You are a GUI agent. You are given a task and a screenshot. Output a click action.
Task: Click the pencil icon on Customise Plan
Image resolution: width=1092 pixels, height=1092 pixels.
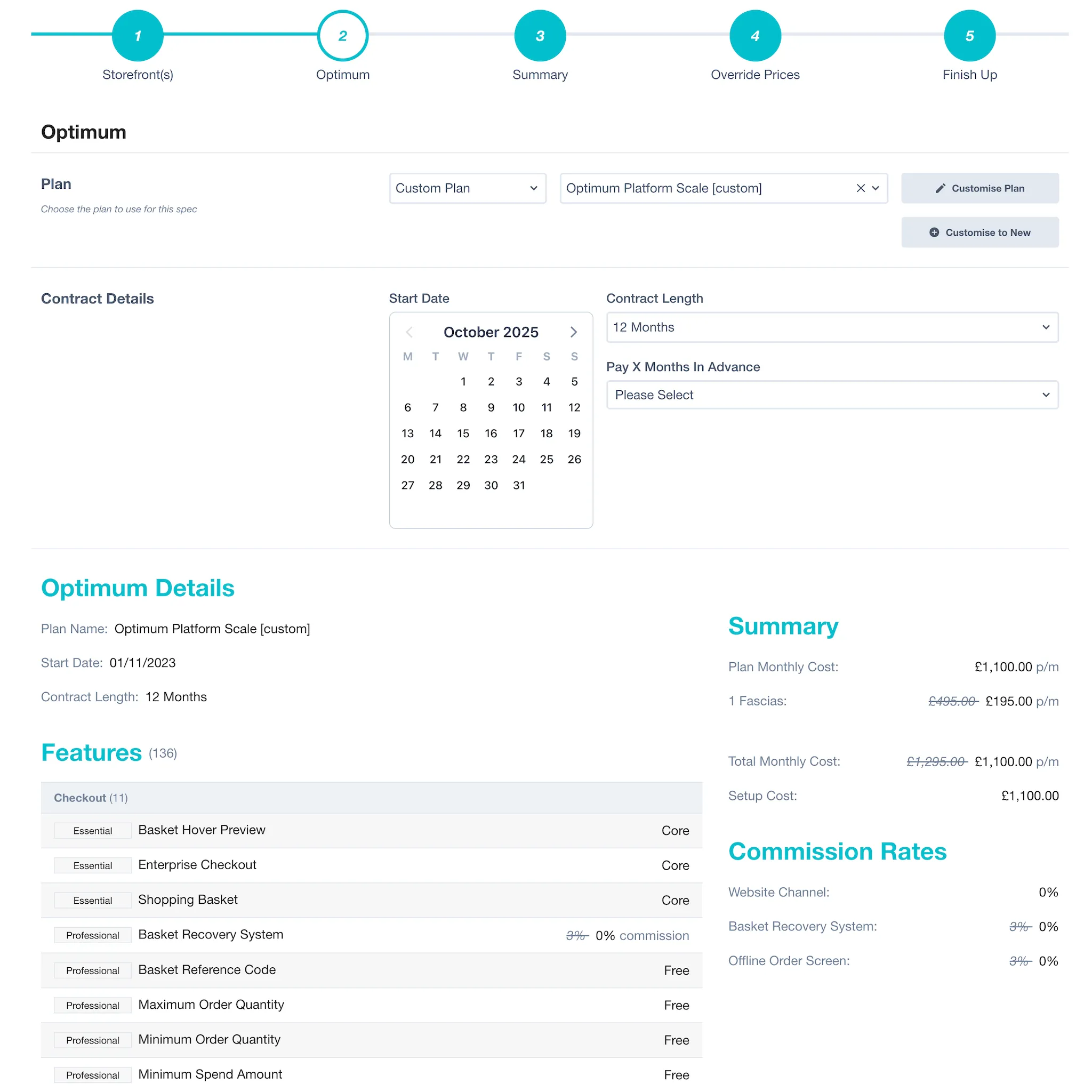[941, 188]
